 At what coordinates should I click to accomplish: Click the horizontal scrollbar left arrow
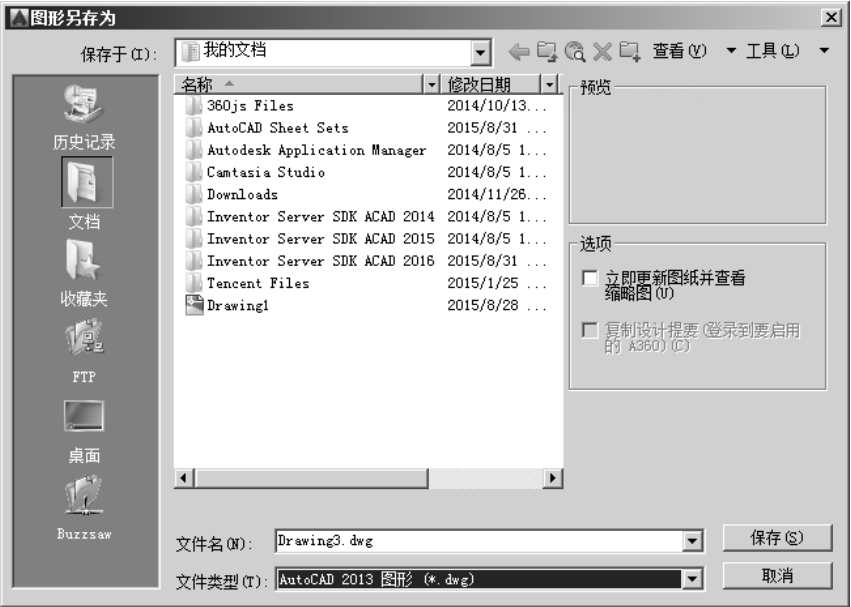(x=183, y=478)
